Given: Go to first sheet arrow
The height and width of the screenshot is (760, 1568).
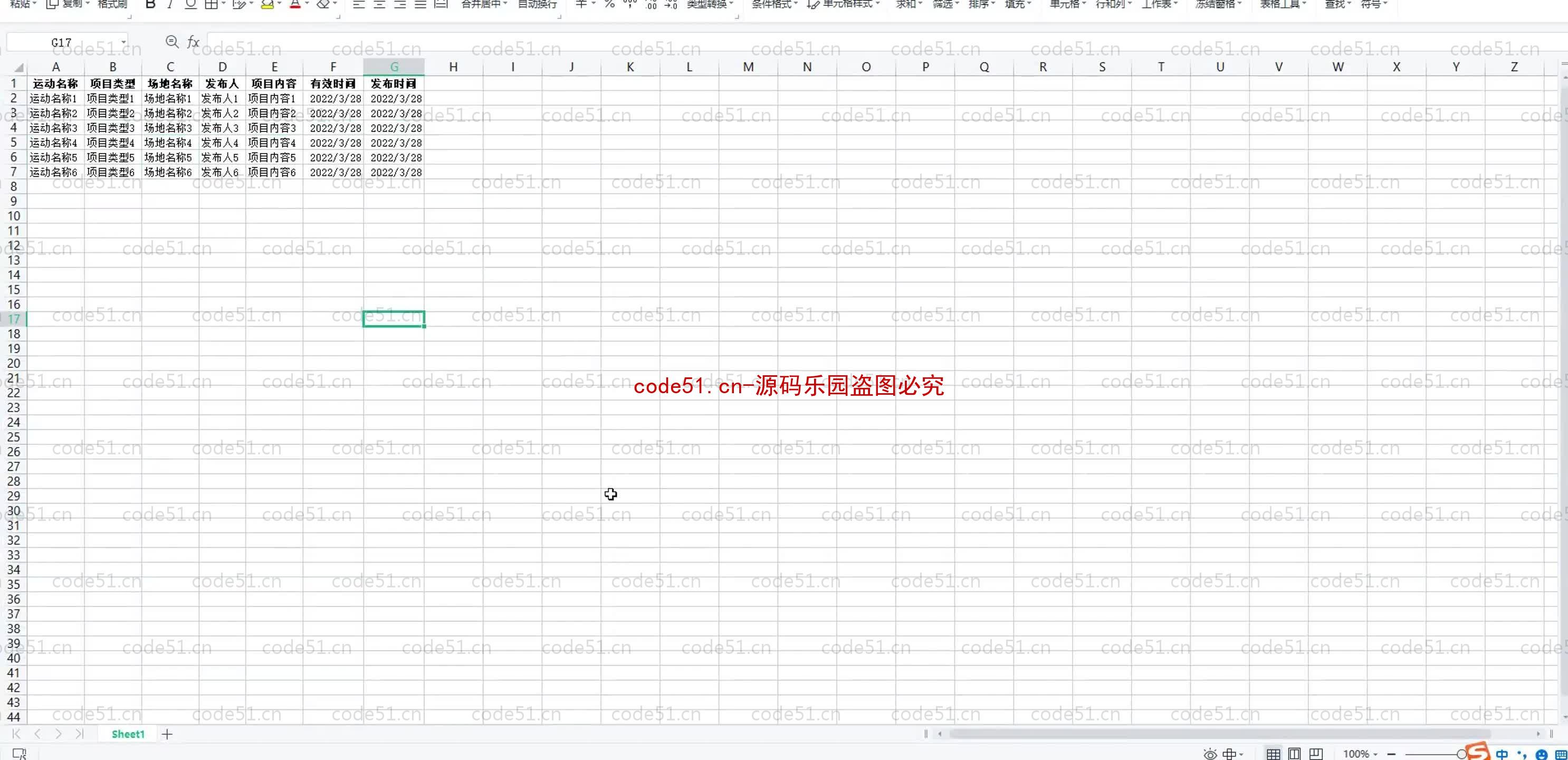Looking at the screenshot, I should click(x=16, y=734).
